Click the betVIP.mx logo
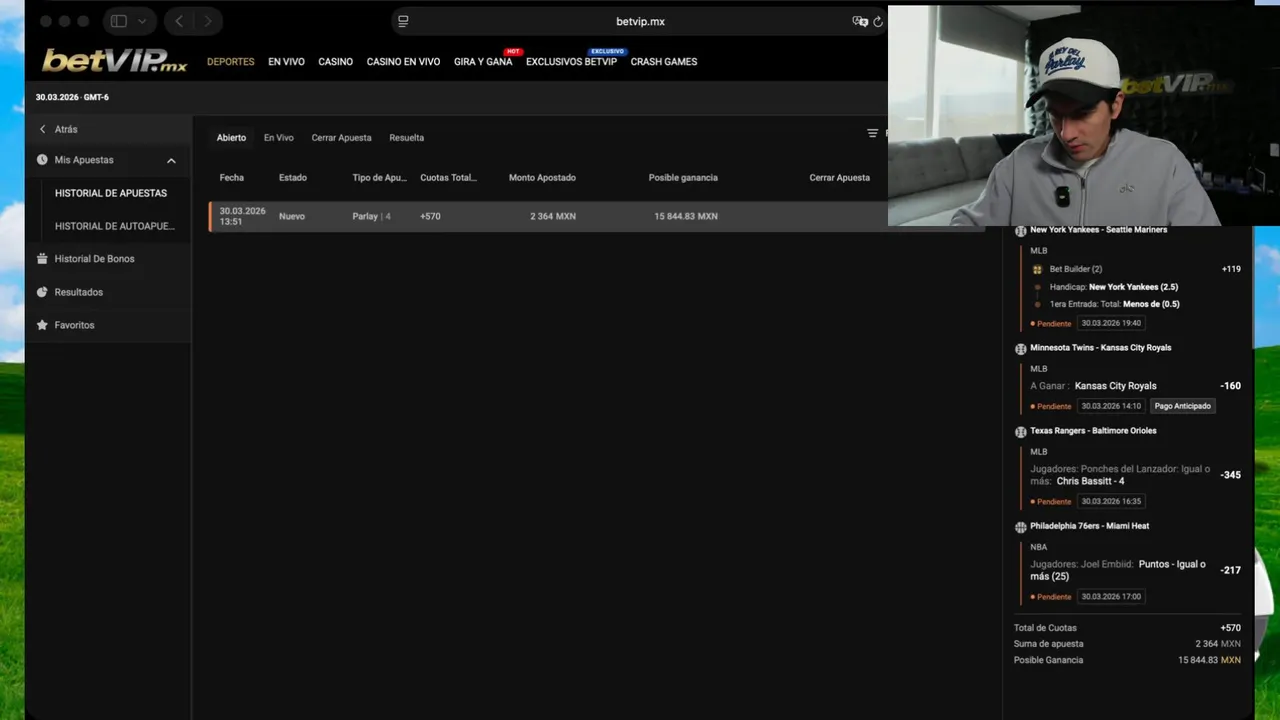The height and width of the screenshot is (720, 1280). coord(114,61)
